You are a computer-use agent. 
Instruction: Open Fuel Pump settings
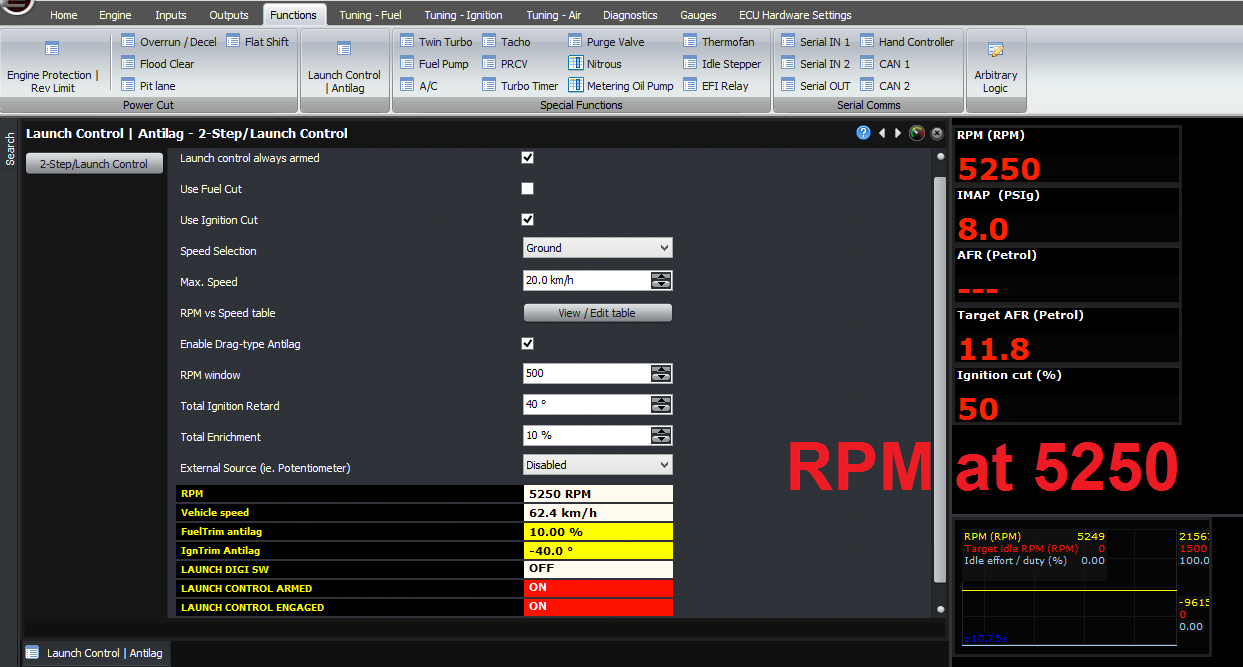pyautogui.click(x=434, y=64)
